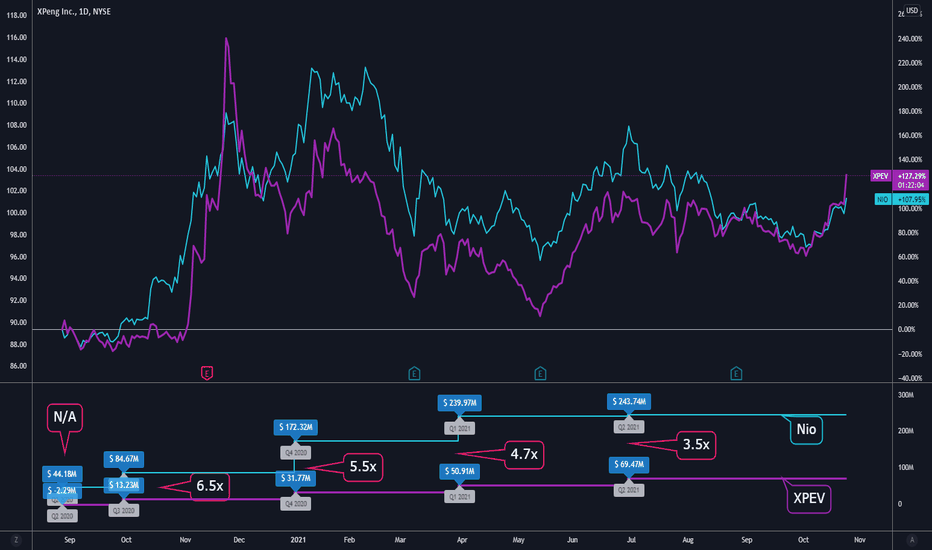932x550 pixels.
Task: Select the 3.5x callout annotation
Action: click(696, 445)
